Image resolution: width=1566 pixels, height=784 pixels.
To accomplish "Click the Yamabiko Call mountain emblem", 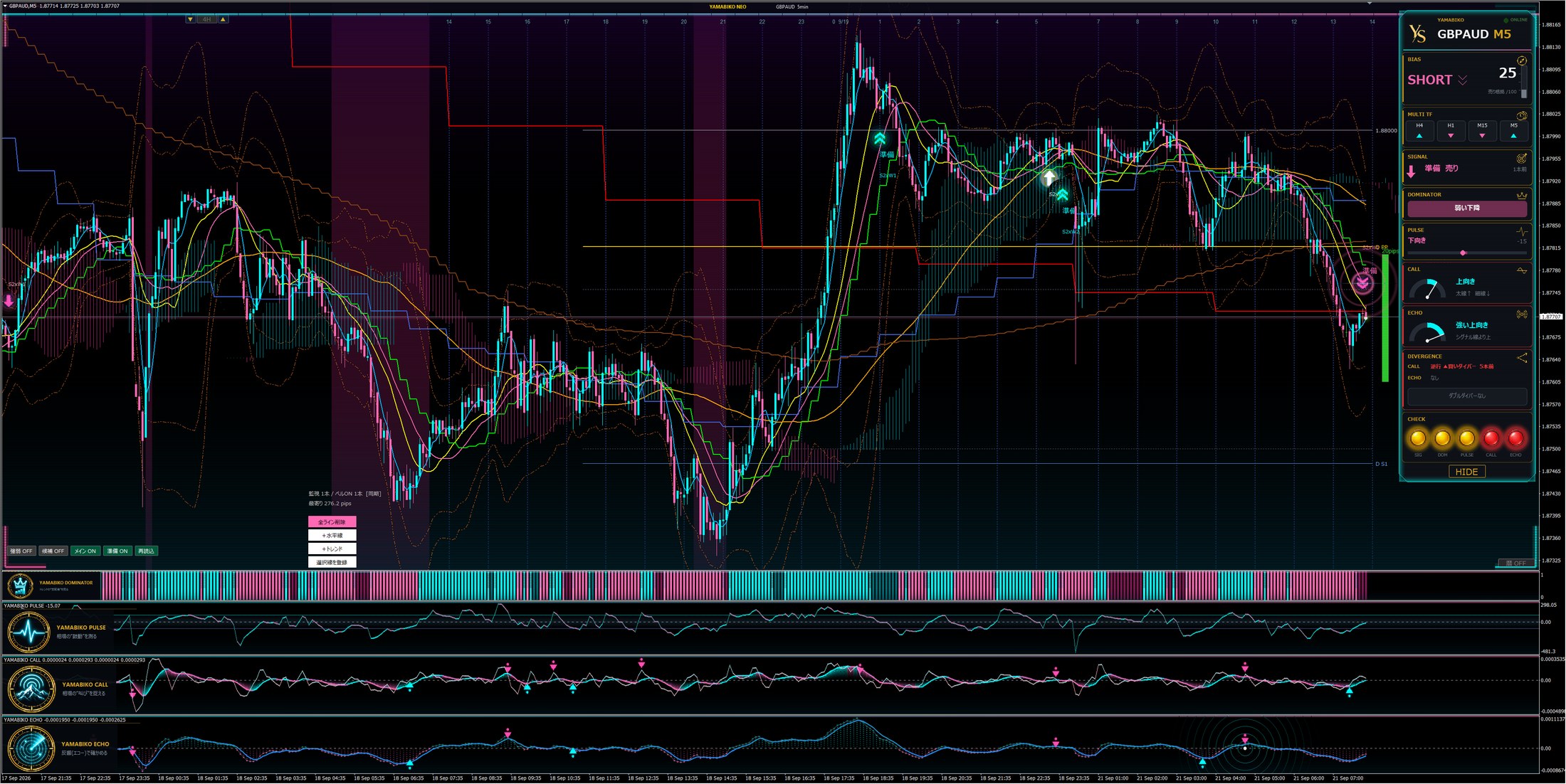I will coord(31,689).
